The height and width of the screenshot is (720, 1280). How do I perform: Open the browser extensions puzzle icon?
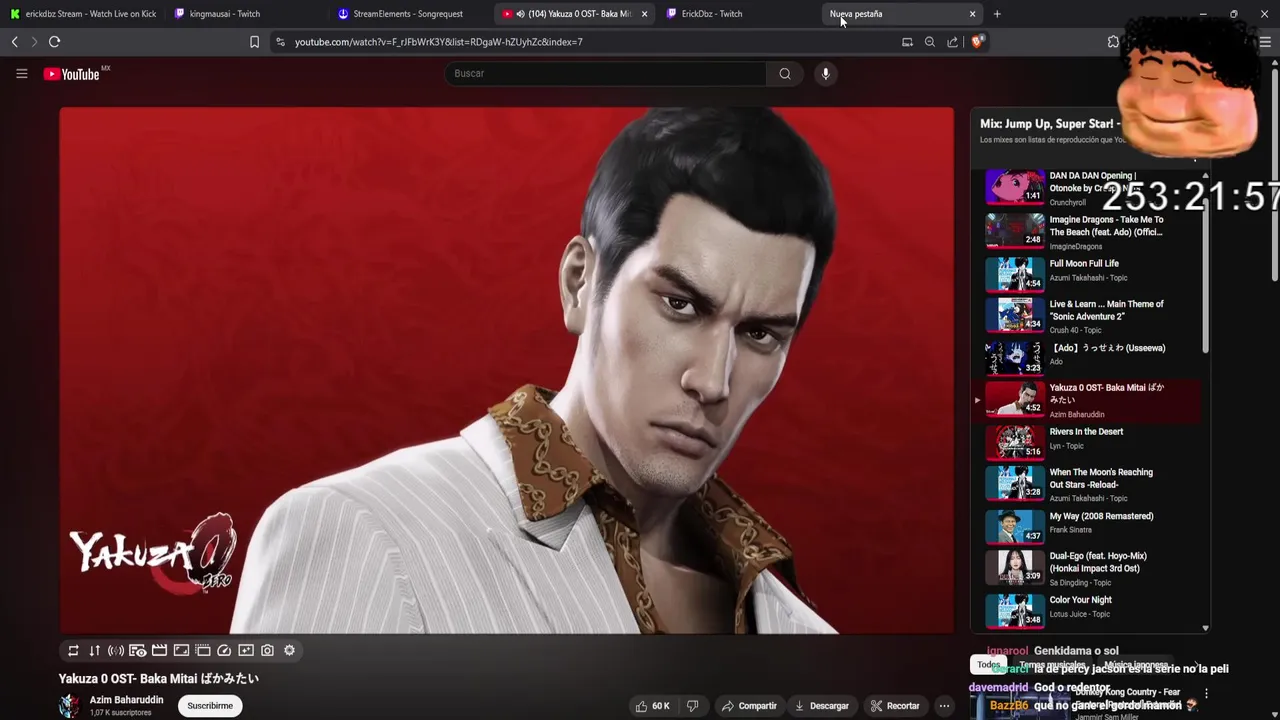click(x=1113, y=42)
